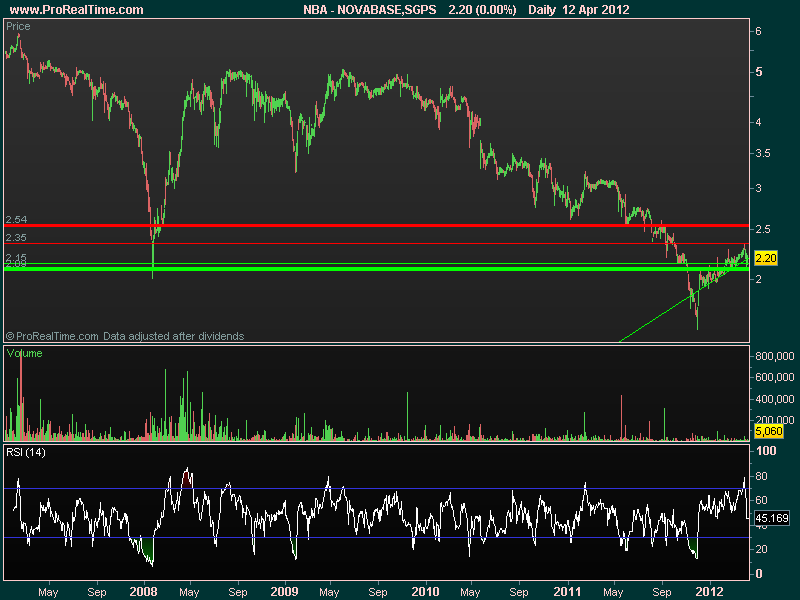Click the 80 value on RSI axis
This screenshot has height=600, width=800.
point(761,476)
